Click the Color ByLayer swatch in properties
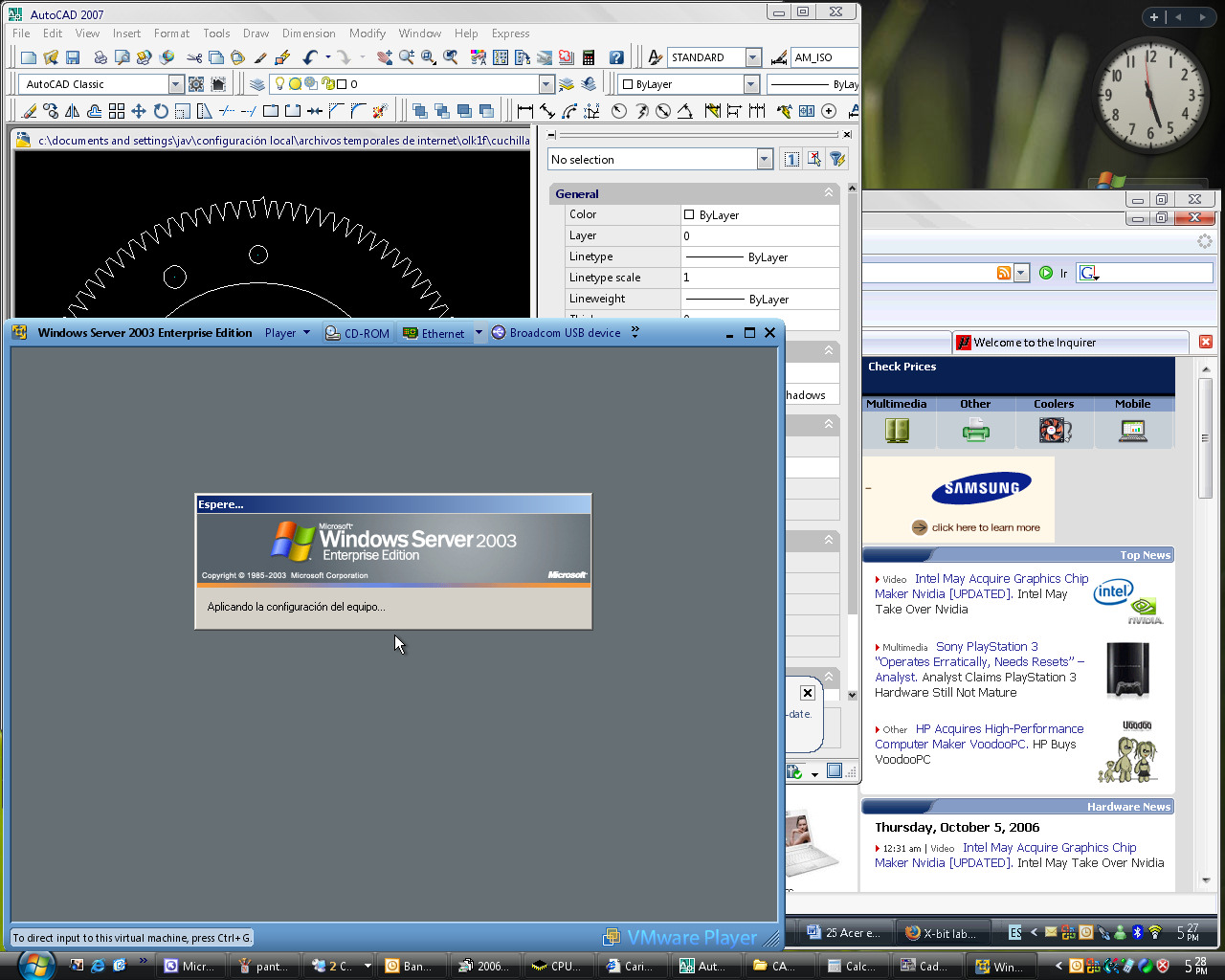 pyautogui.click(x=689, y=215)
